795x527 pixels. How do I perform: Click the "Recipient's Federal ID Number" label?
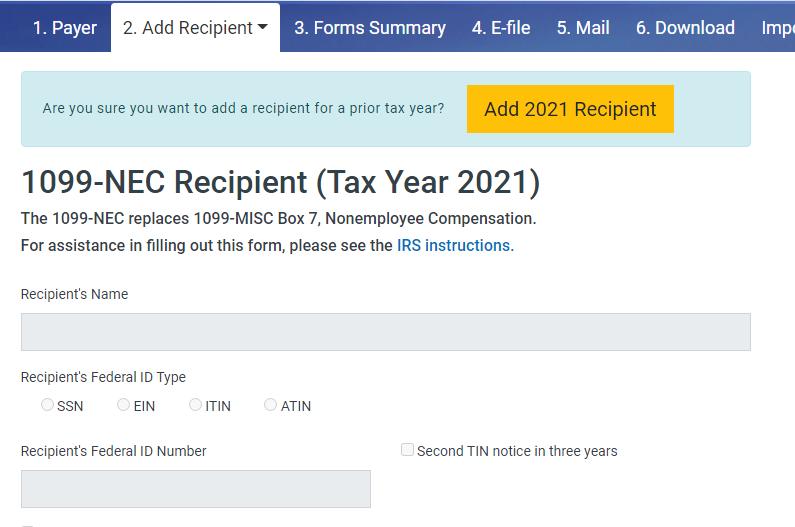tap(113, 451)
